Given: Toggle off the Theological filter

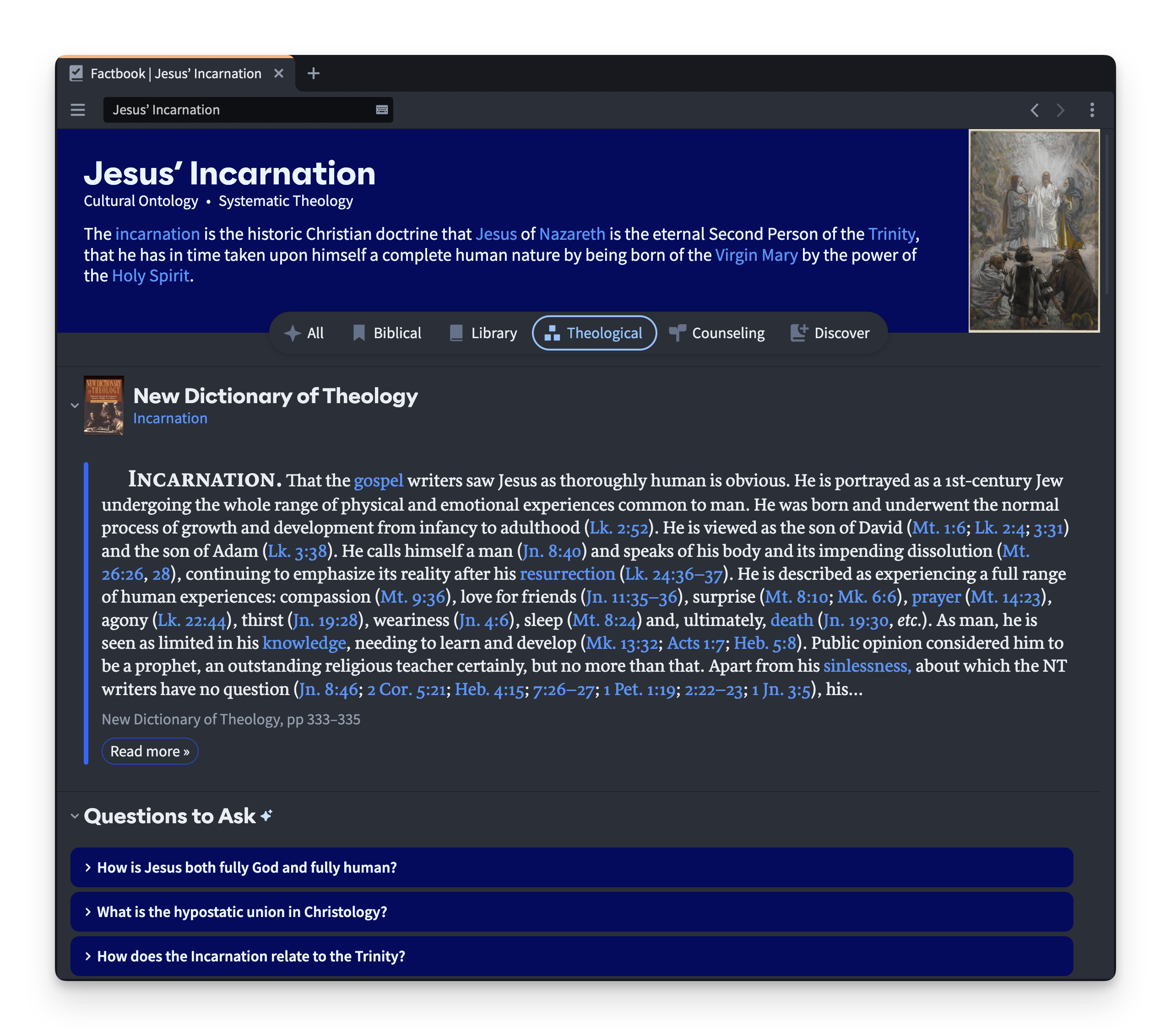Looking at the screenshot, I should pos(594,333).
